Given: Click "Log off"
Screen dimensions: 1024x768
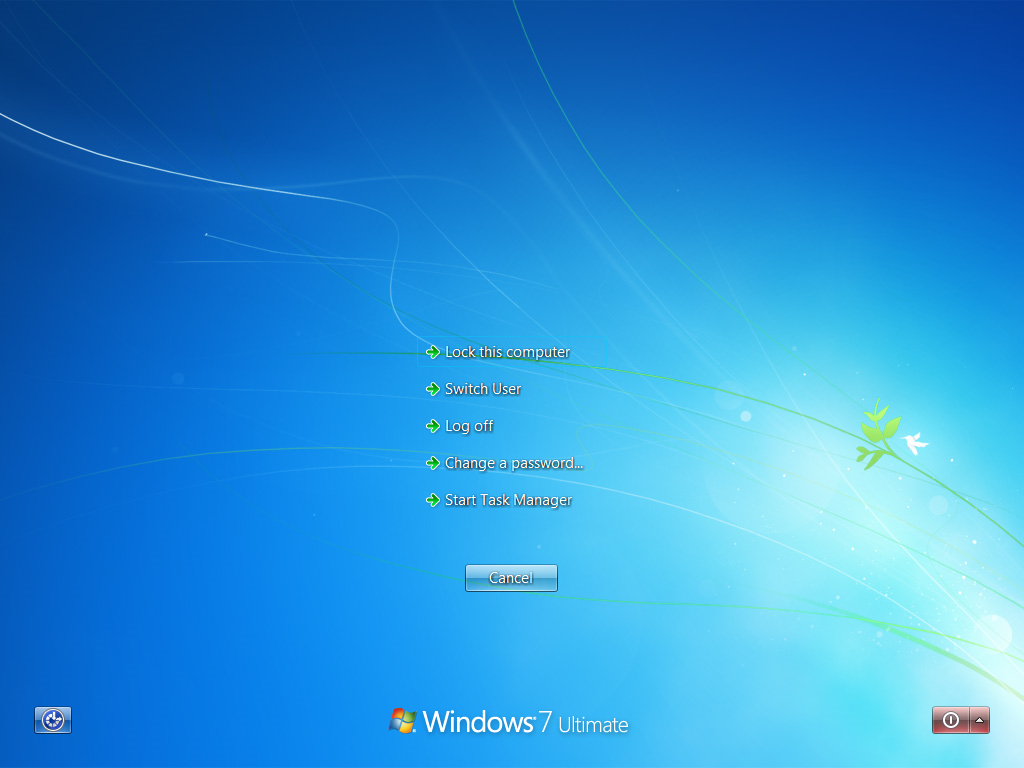Looking at the screenshot, I should pyautogui.click(x=467, y=426).
